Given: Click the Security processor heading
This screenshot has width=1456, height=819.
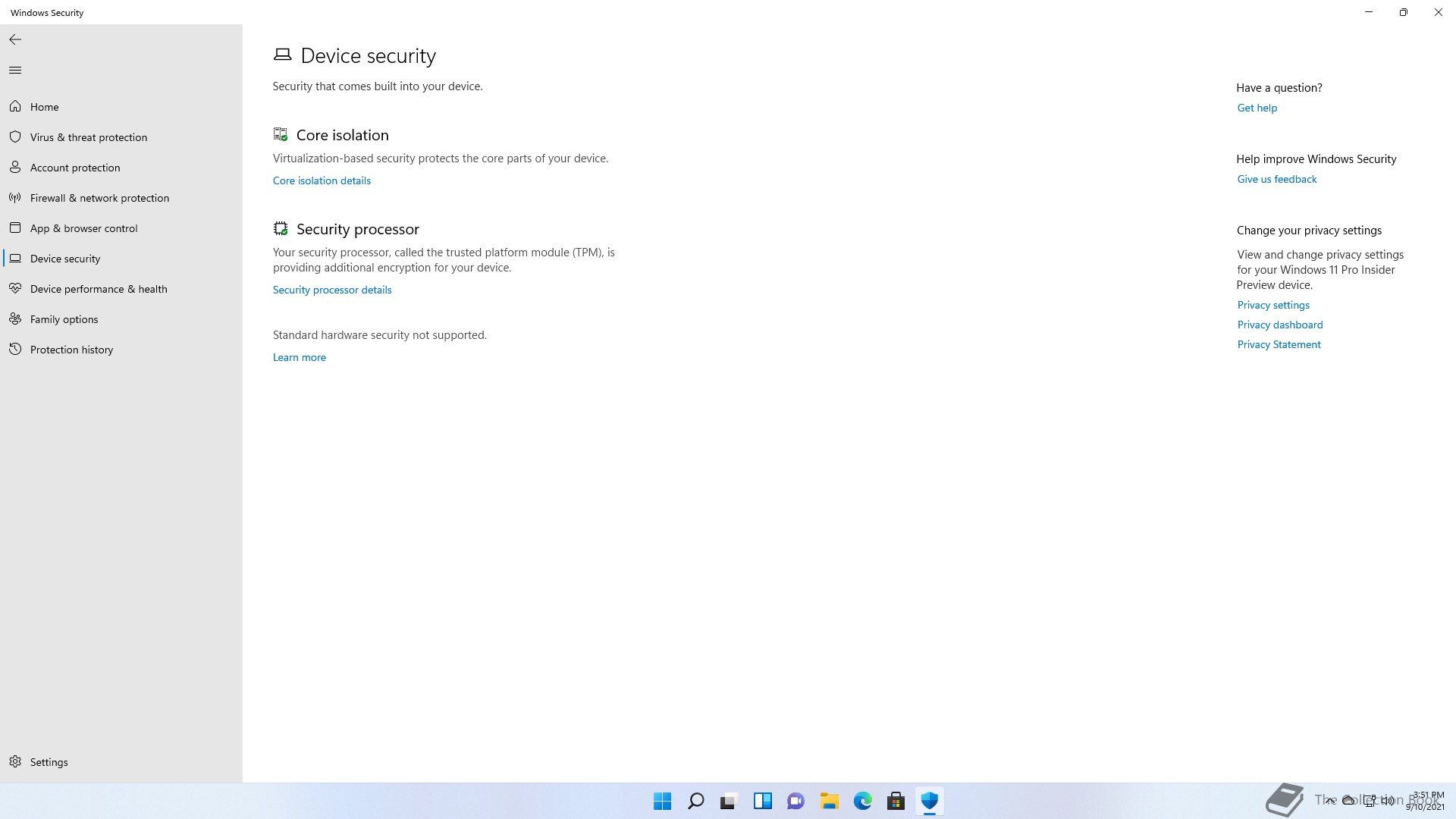Looking at the screenshot, I should click(358, 229).
